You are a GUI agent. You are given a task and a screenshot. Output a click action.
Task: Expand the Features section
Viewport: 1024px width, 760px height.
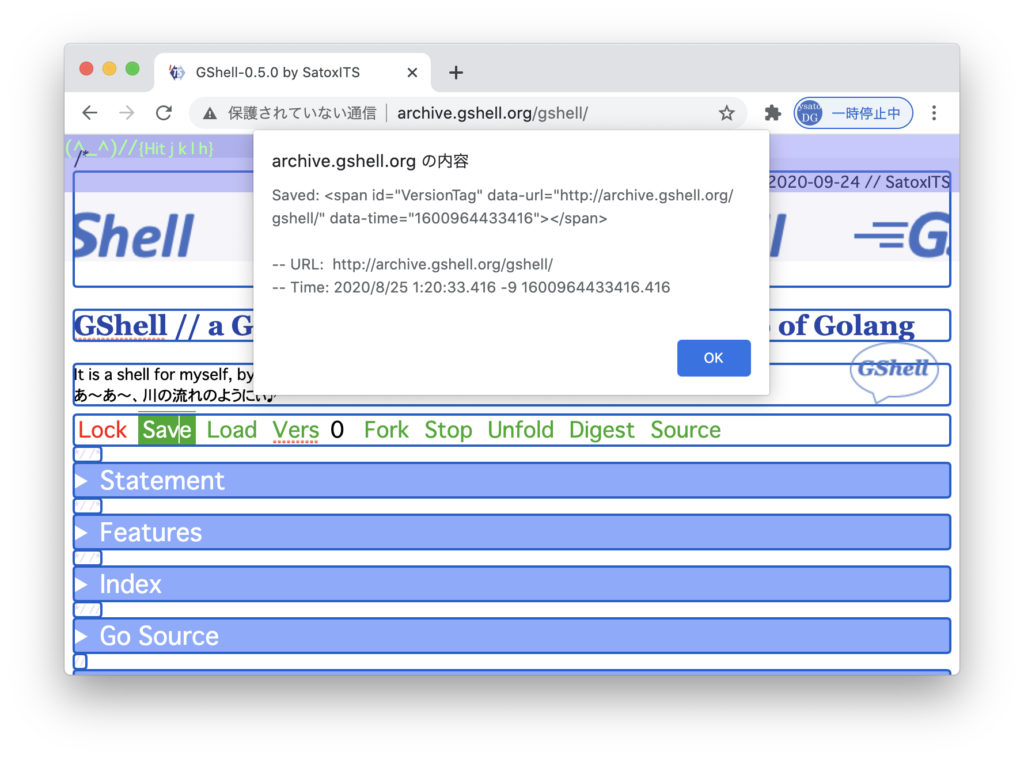click(150, 533)
